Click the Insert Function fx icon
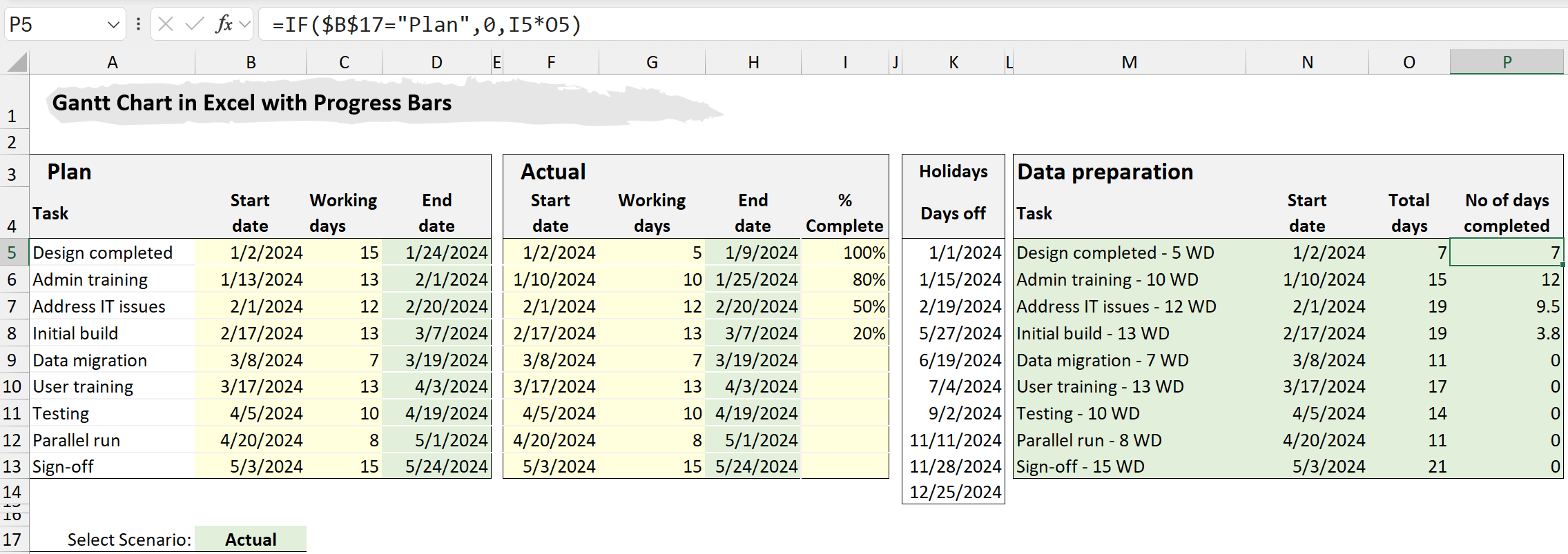This screenshot has width=1568, height=554. pos(223,25)
